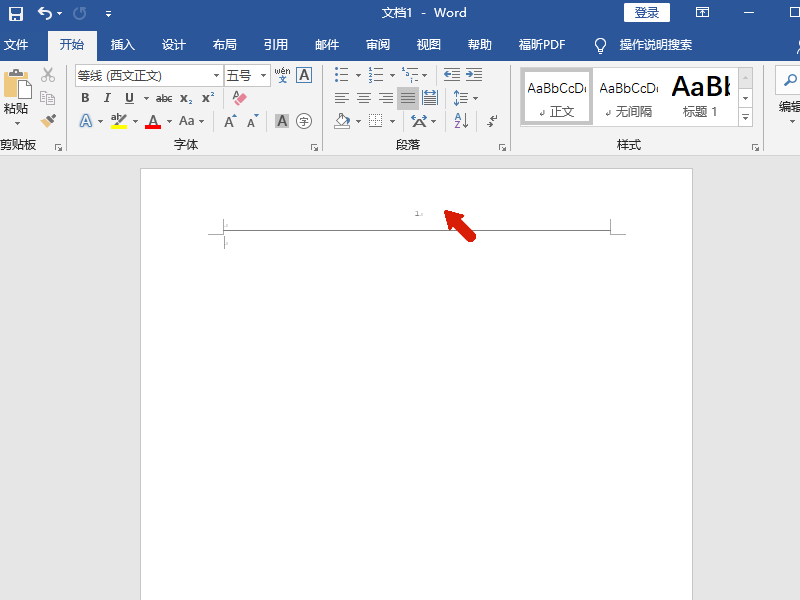Apply yellow text highlight color

(119, 121)
